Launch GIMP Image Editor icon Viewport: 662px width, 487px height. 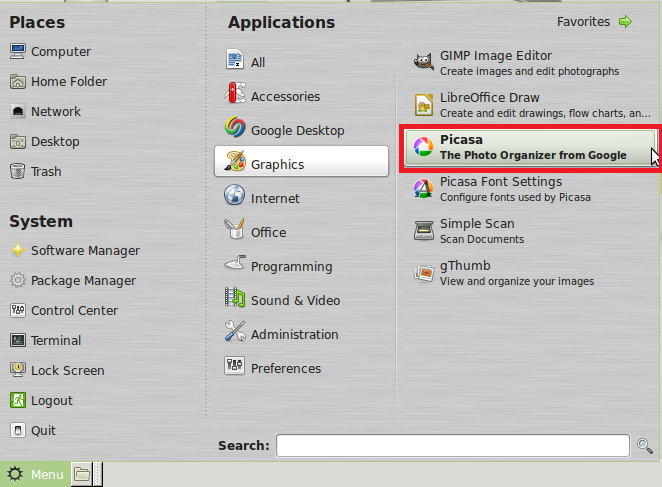point(423,63)
